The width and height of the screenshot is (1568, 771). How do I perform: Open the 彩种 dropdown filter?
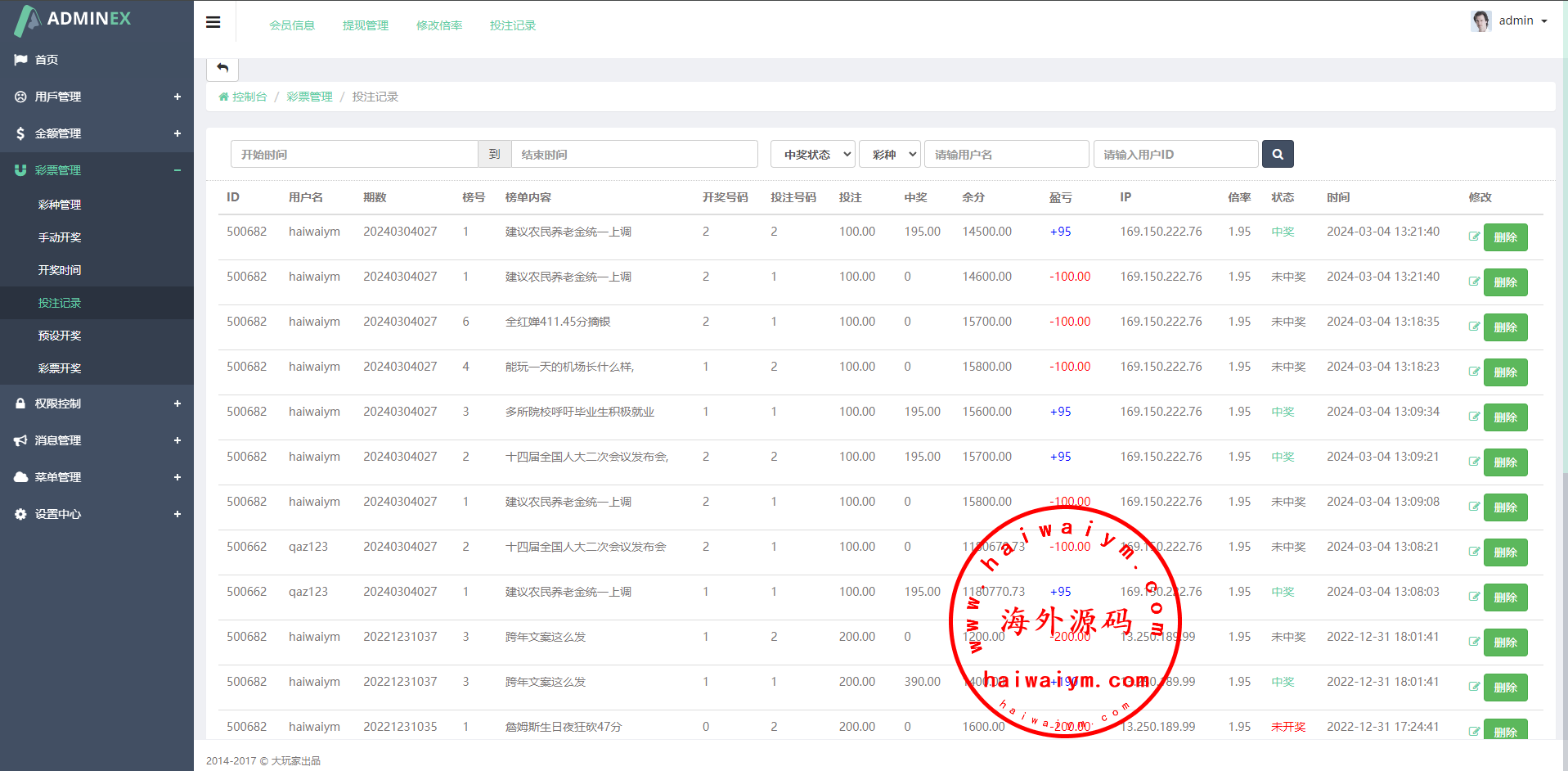click(x=889, y=154)
